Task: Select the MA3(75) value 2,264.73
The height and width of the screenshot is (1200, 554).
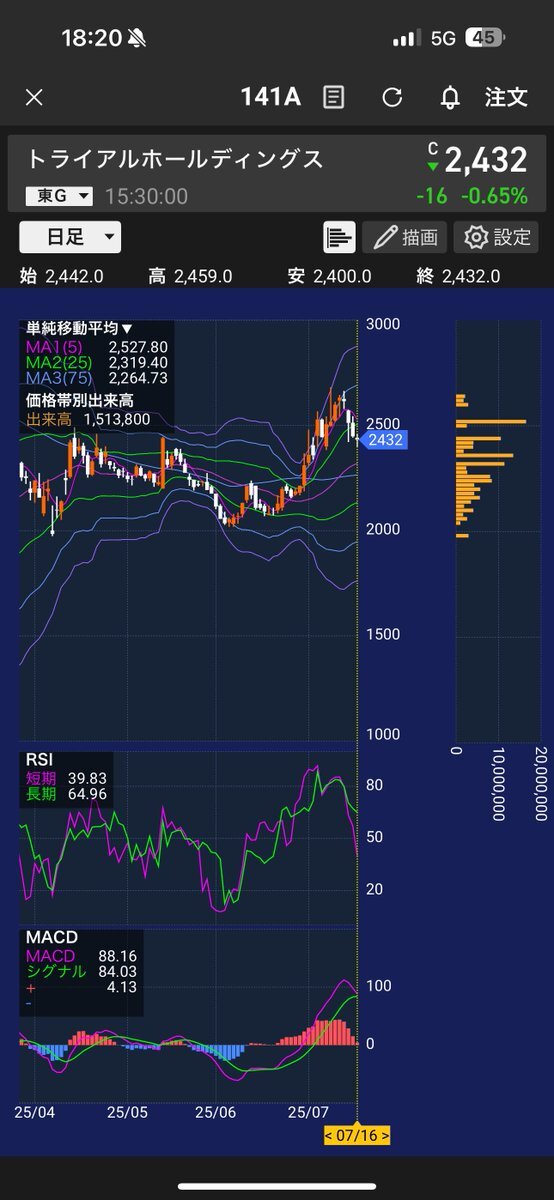Action: 138,378
